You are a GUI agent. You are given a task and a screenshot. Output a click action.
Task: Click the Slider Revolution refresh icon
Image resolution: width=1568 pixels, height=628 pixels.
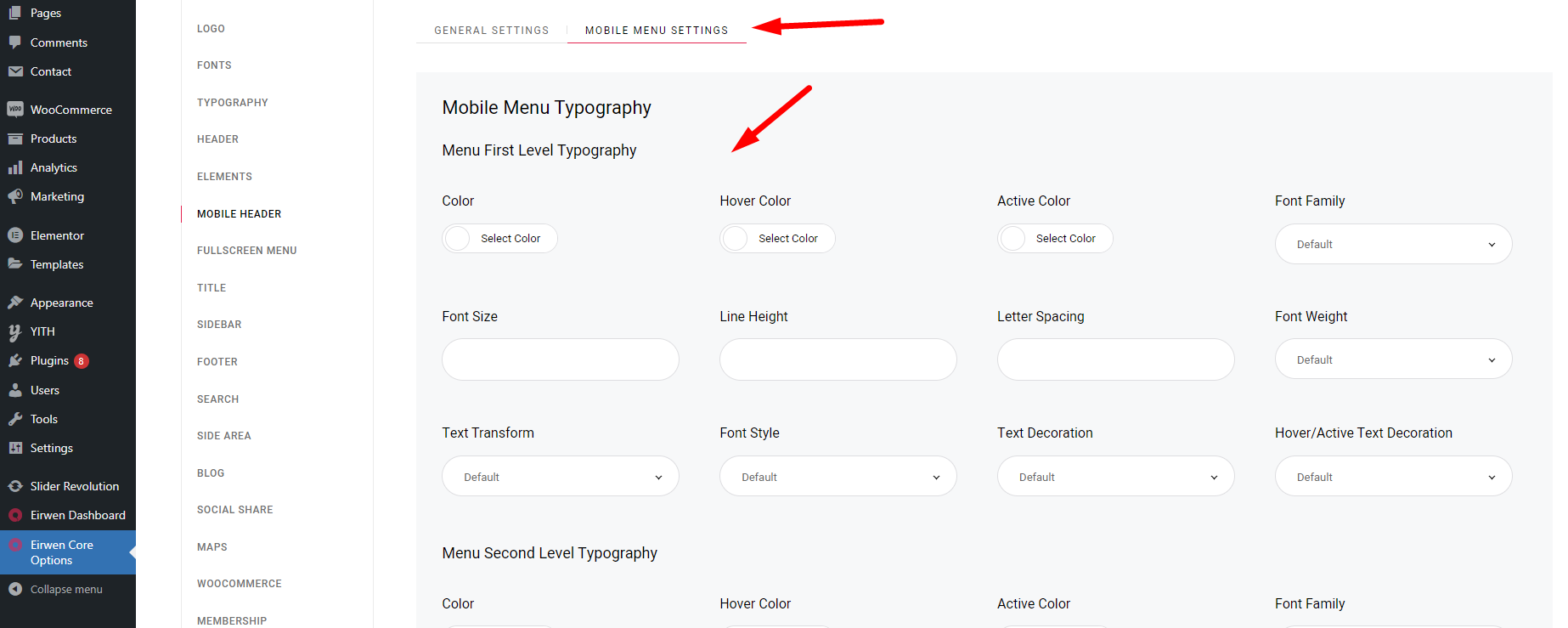(x=15, y=486)
